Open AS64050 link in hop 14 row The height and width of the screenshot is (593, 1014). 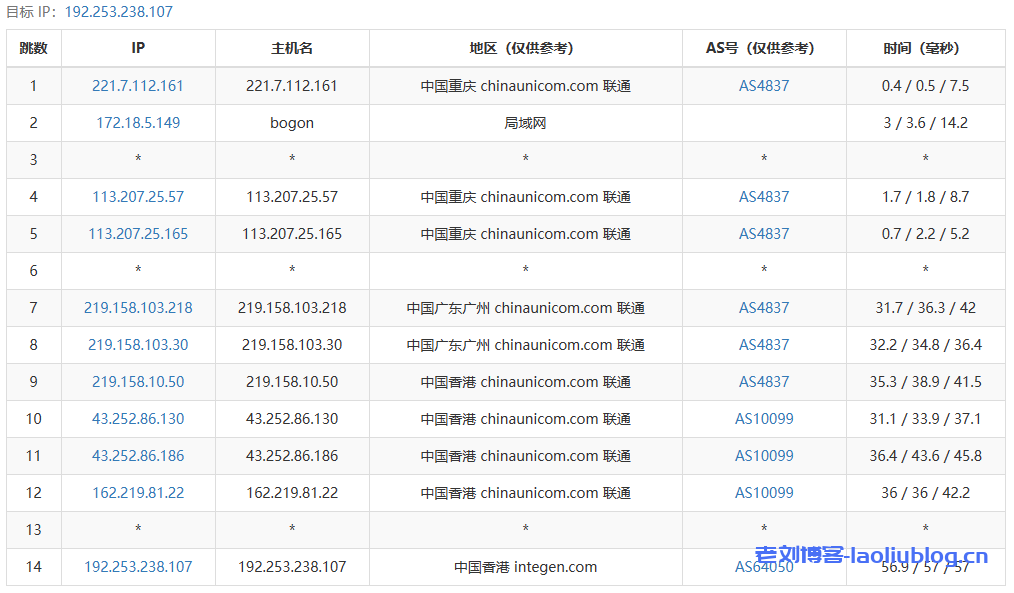[x=764, y=566]
